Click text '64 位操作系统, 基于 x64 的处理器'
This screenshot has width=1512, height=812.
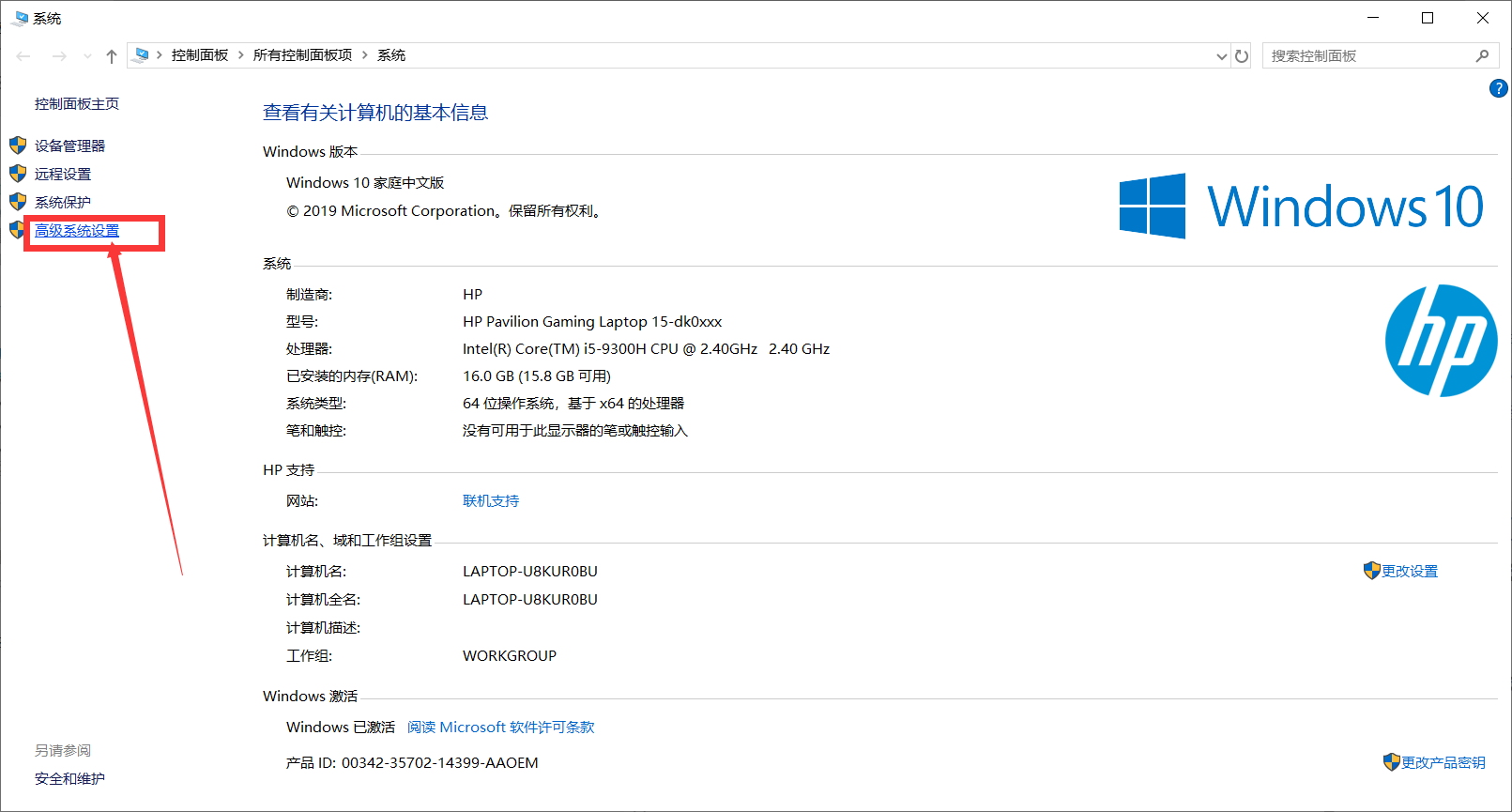pyautogui.click(x=573, y=404)
